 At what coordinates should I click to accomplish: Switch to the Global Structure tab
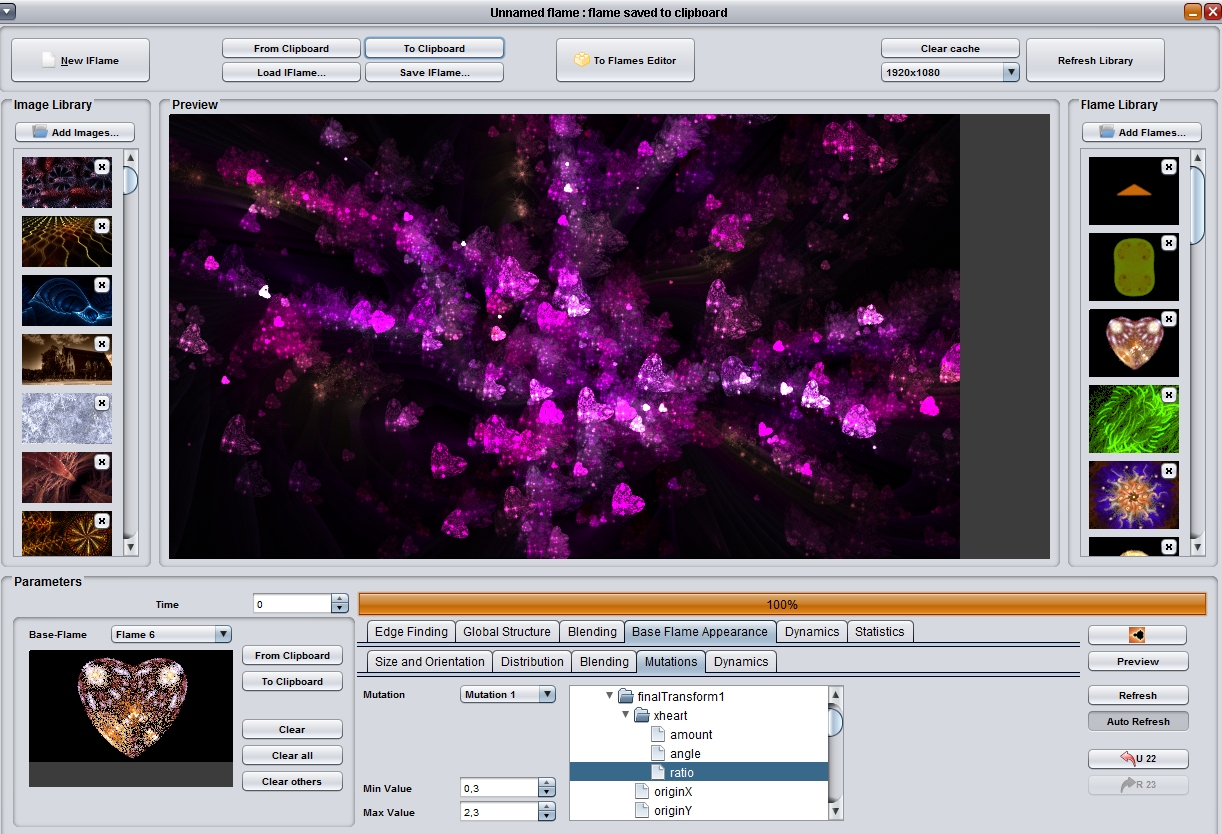pyautogui.click(x=507, y=631)
